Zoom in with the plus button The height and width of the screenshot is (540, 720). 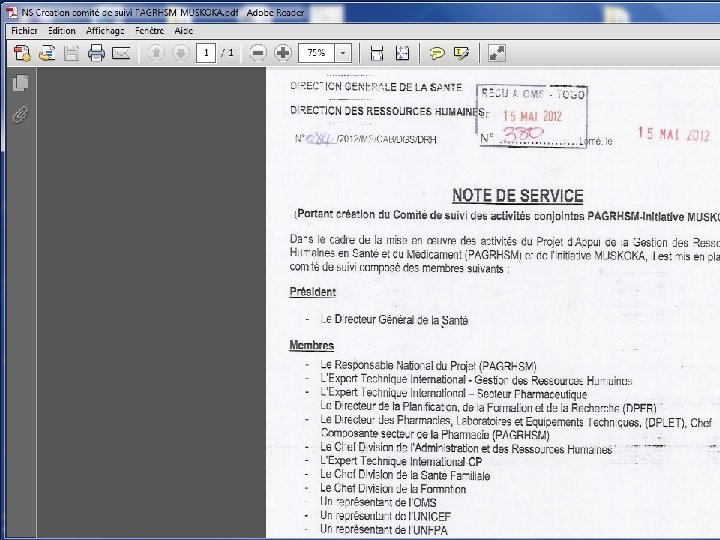click(283, 53)
